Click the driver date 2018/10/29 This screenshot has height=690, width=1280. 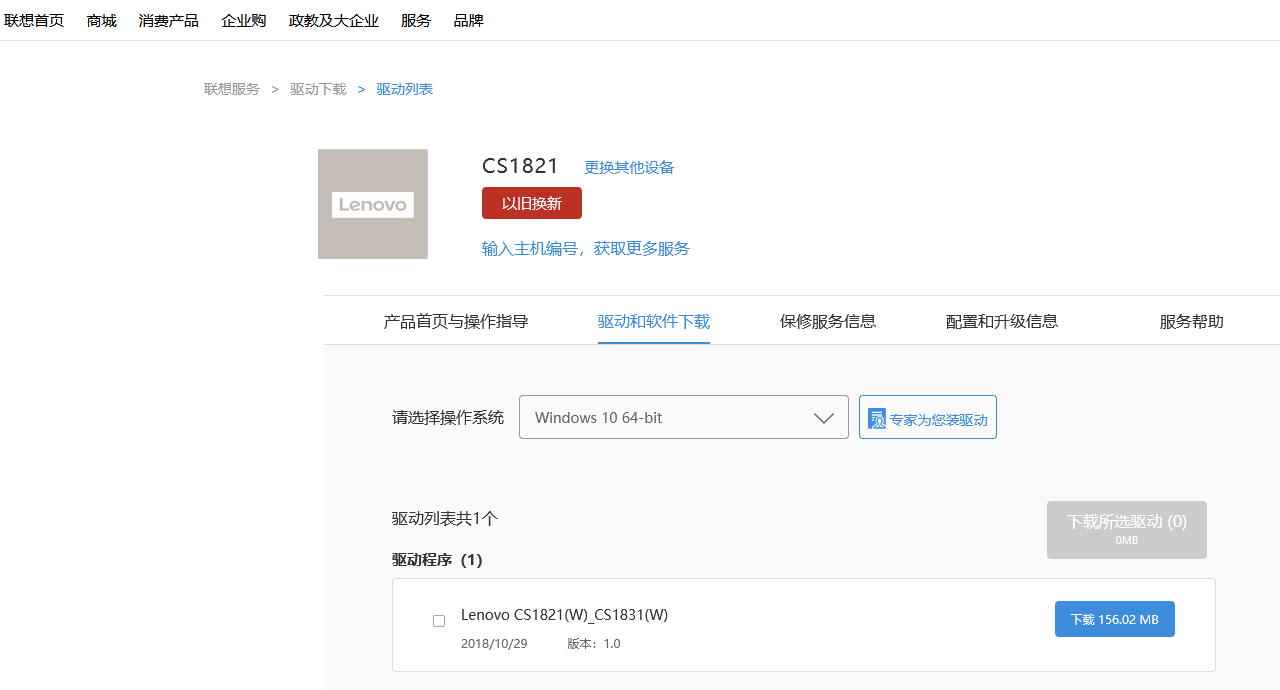[494, 643]
